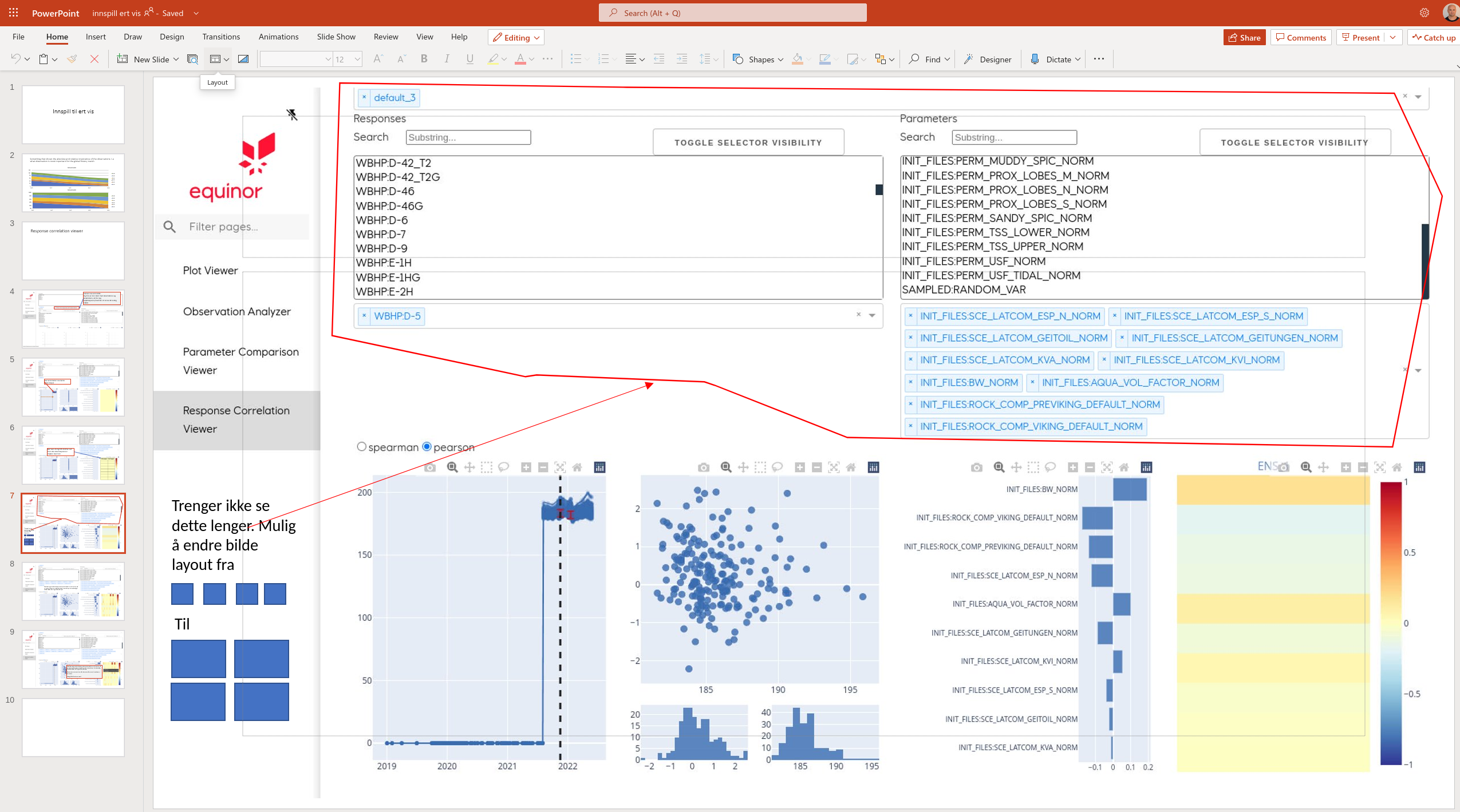Toggle bold formatting in the ribbon
This screenshot has width=1460, height=812.
tap(423, 58)
